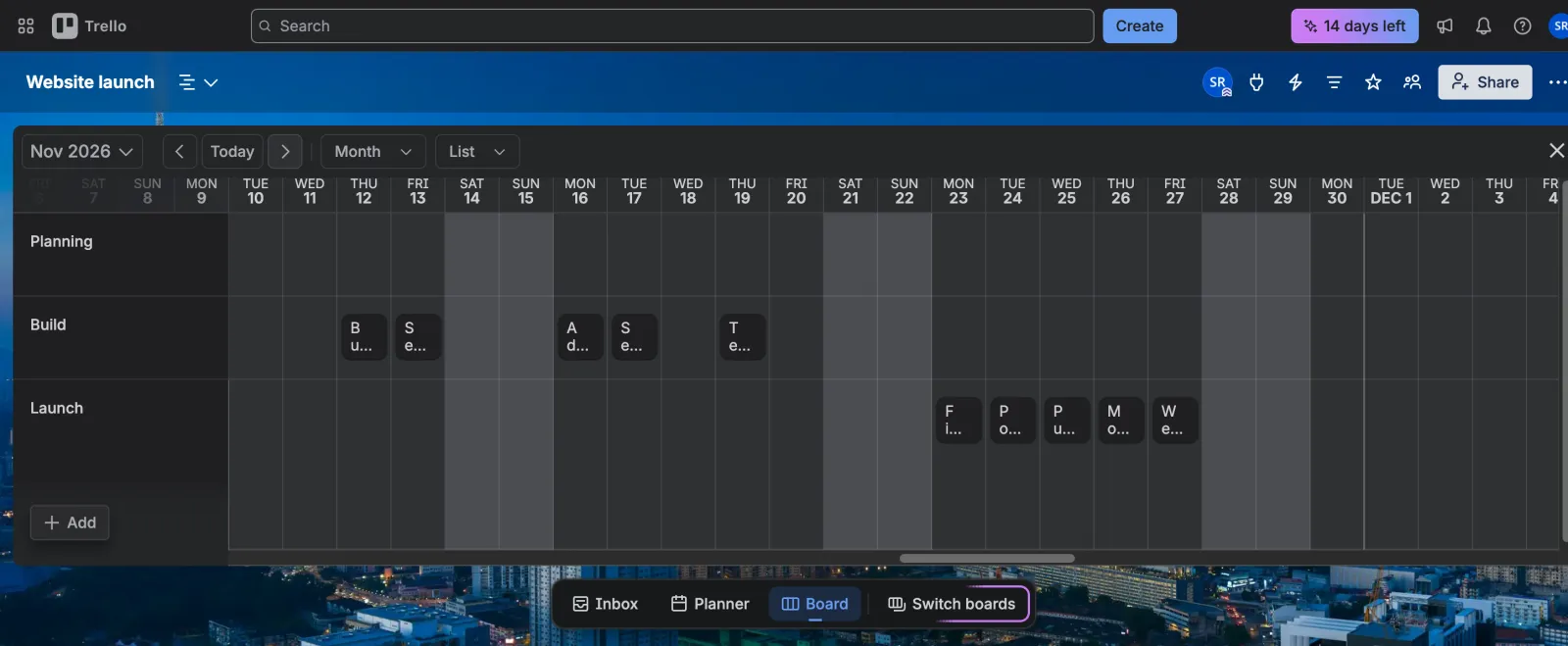Open the Launch card on Tue 24
This screenshot has height=646, width=1568.
[1012, 421]
